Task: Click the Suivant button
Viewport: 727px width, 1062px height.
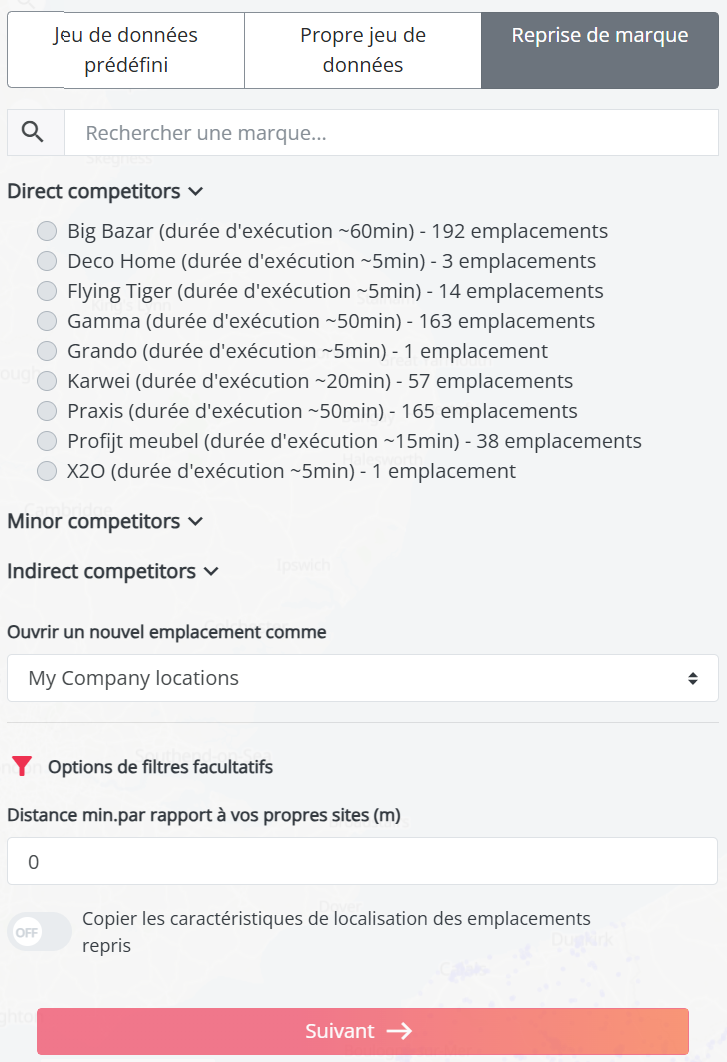Action: 362,1031
